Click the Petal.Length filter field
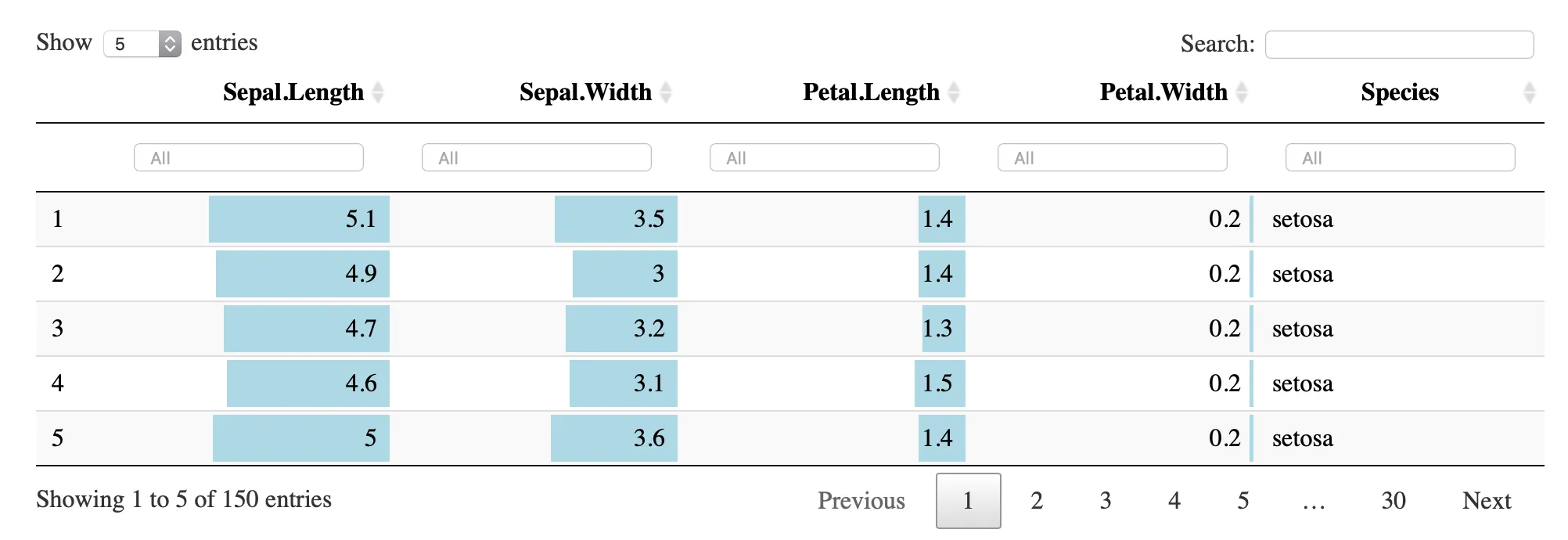This screenshot has width=1568, height=540. click(x=825, y=157)
